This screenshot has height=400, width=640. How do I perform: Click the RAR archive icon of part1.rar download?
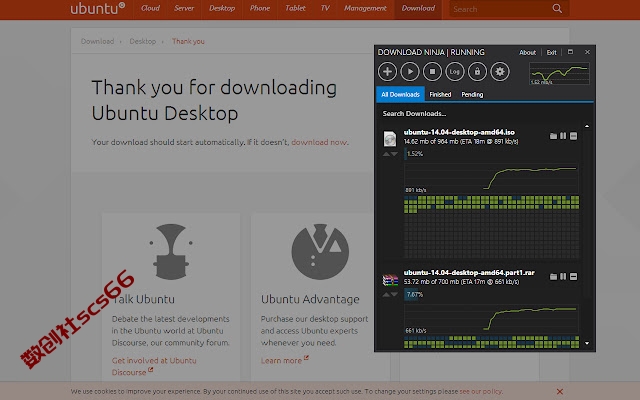coord(390,280)
